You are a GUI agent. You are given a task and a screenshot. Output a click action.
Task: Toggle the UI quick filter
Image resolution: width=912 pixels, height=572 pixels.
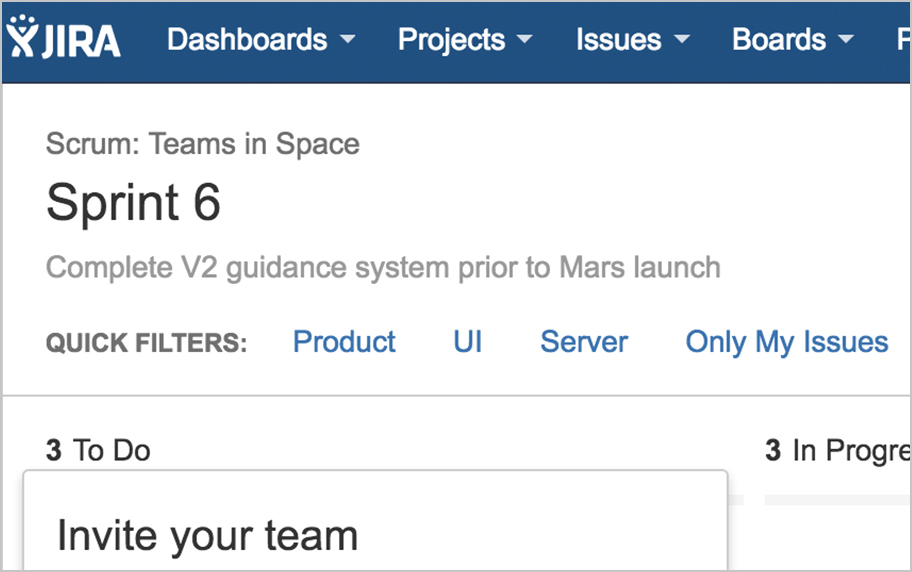point(468,342)
